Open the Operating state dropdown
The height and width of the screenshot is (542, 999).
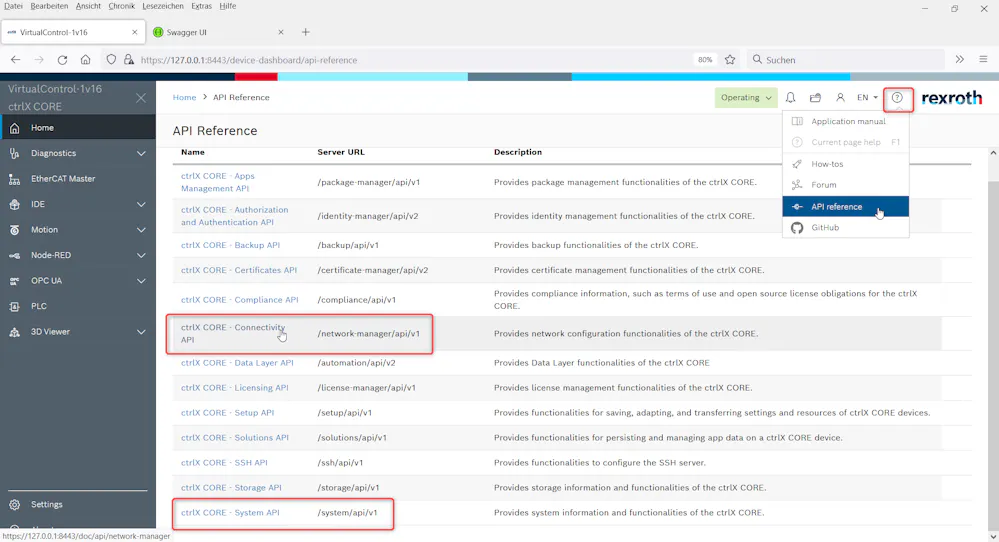pyautogui.click(x=747, y=98)
